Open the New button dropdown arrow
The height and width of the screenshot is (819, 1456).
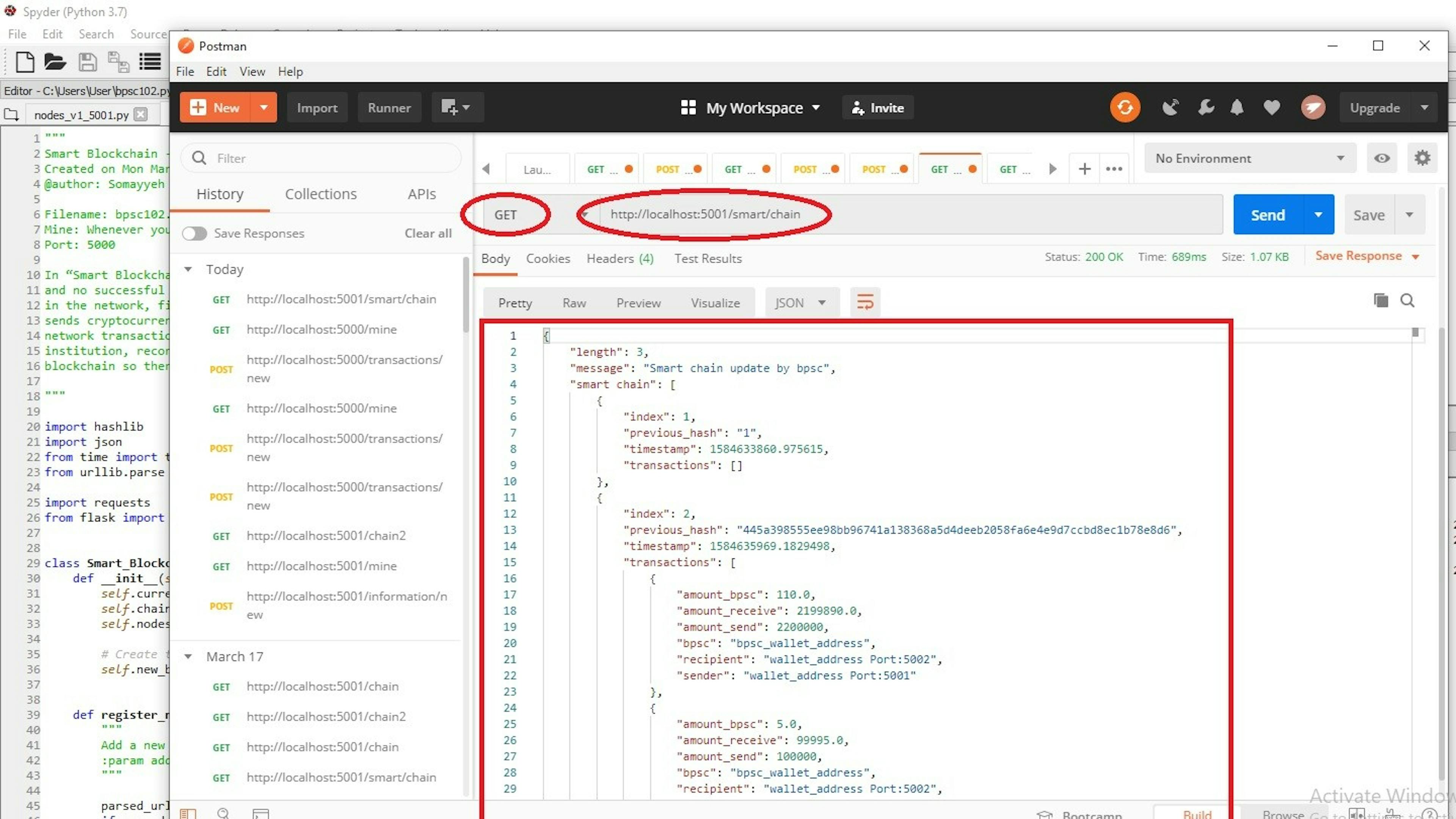tap(264, 107)
